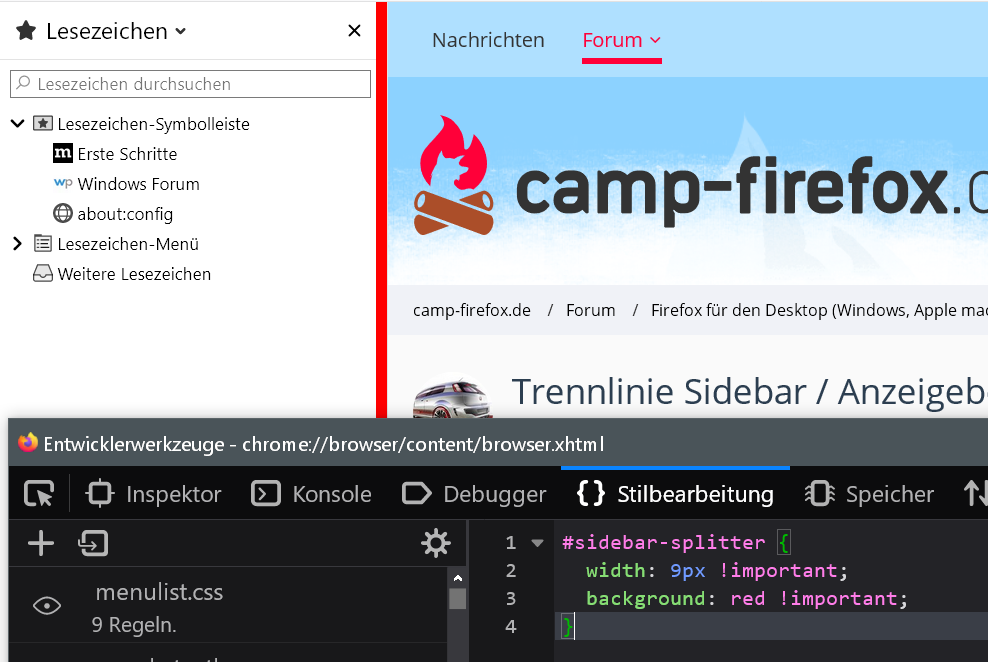Activate the element picker tool
This screenshot has width=988, height=662.
pos(38,494)
